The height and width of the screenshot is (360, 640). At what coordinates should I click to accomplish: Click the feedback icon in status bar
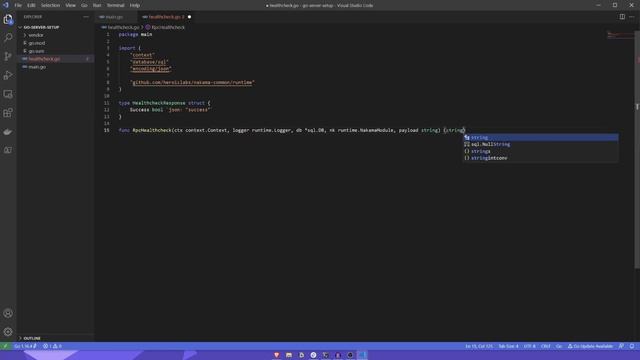[x=621, y=346]
